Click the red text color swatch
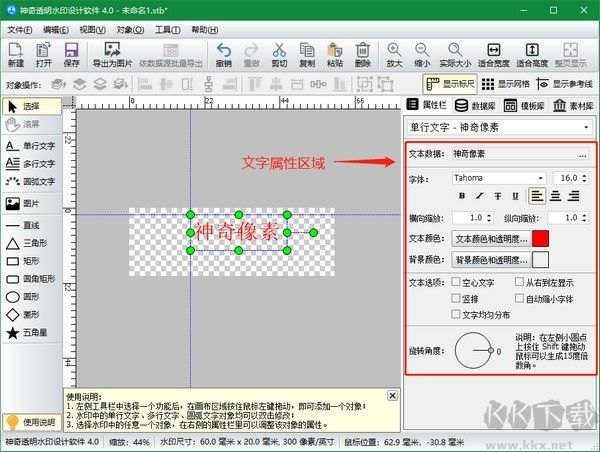This screenshot has height=452, width=600. point(540,239)
